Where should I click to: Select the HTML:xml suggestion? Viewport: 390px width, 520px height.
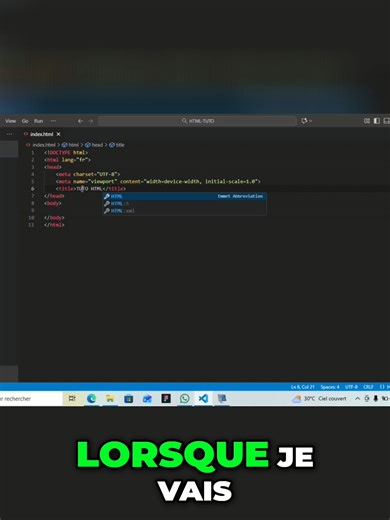(184, 211)
